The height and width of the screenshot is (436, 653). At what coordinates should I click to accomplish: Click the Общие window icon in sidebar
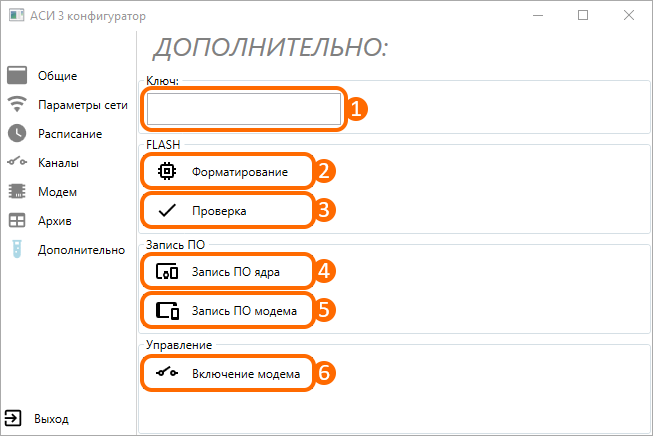coord(17,75)
